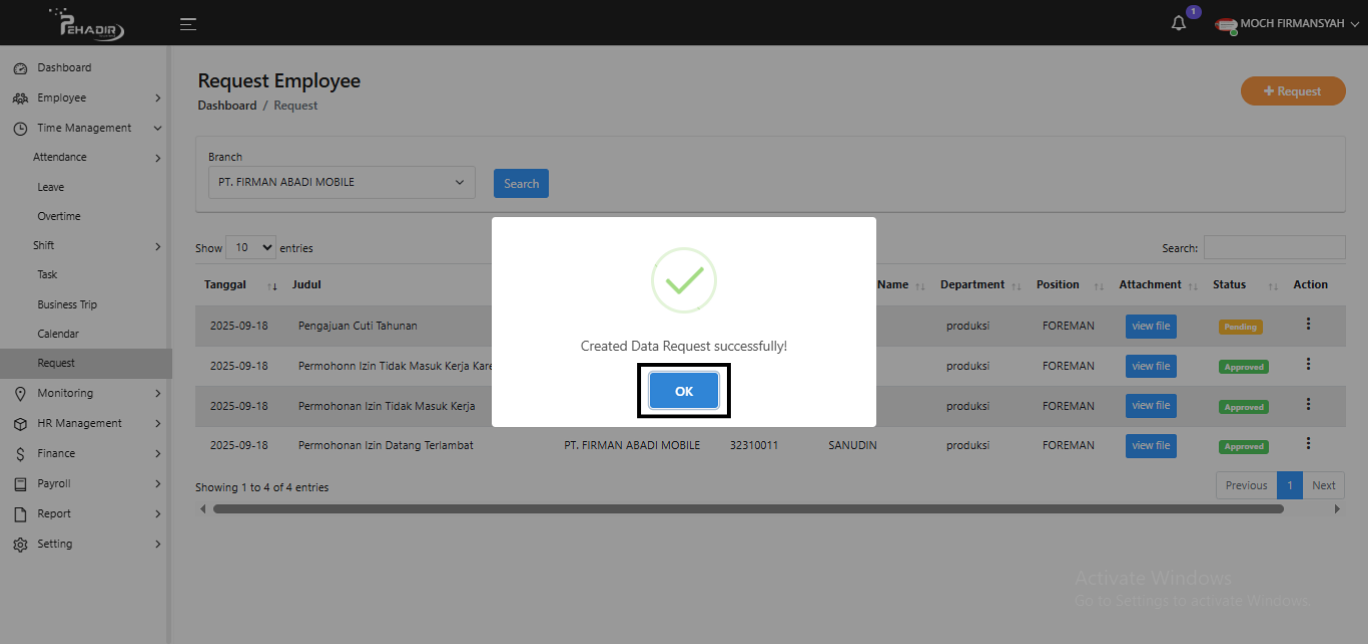Viewport: 1368px width, 644px height.
Task: Click the Setting gear icon in sidebar
Action: (x=20, y=545)
